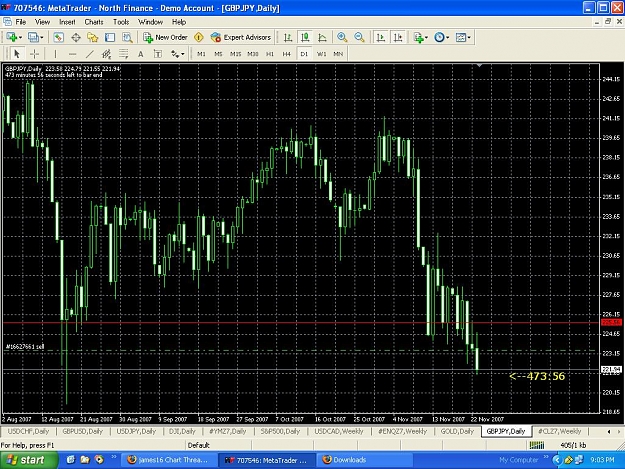Select the Equidistant Channel tool

tap(106, 54)
